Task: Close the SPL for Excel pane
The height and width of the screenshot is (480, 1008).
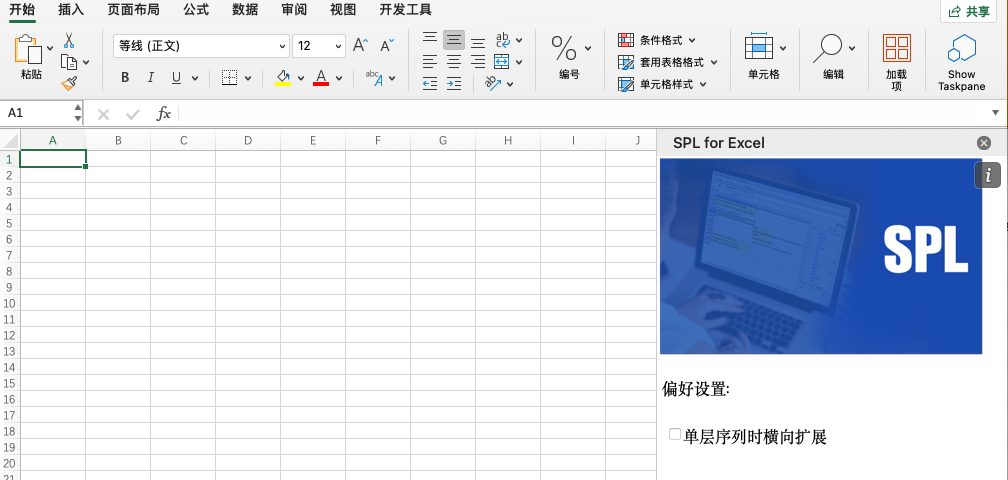Action: (984, 143)
